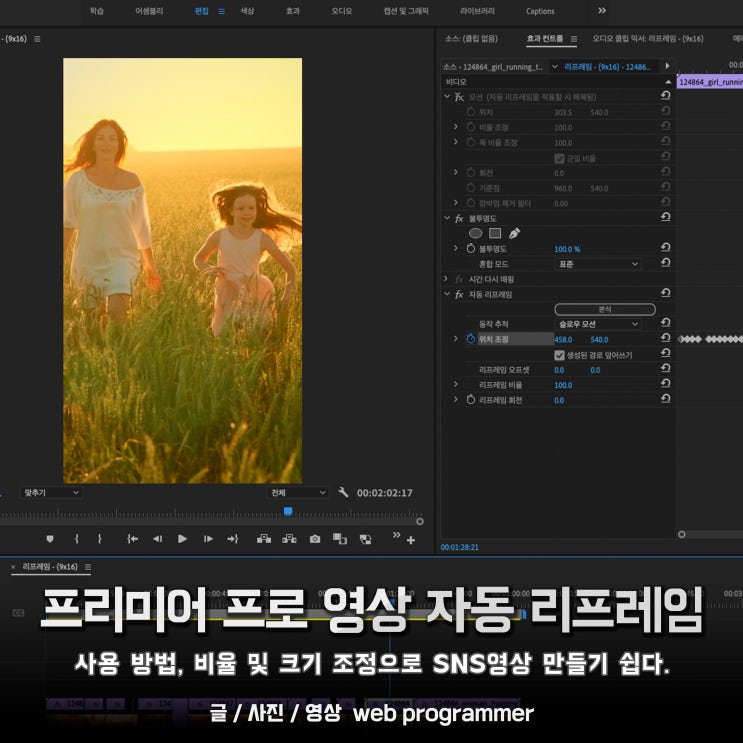Screen dimensions: 743x743
Task: Select the rectangle mask tool under 불투명도
Action: pos(495,233)
